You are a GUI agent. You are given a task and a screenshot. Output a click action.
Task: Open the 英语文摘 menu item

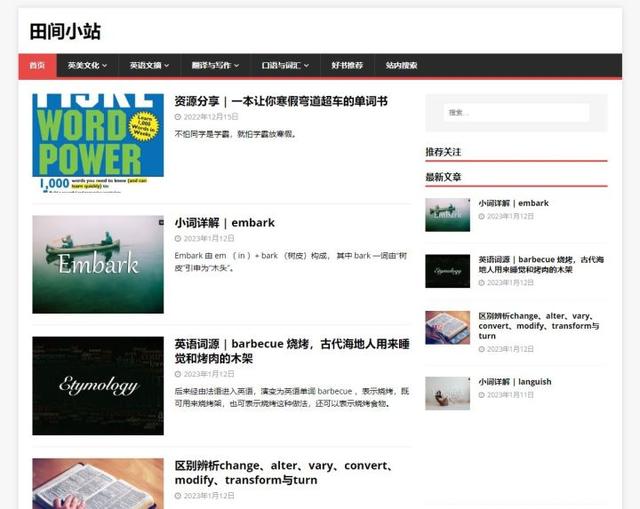145,65
